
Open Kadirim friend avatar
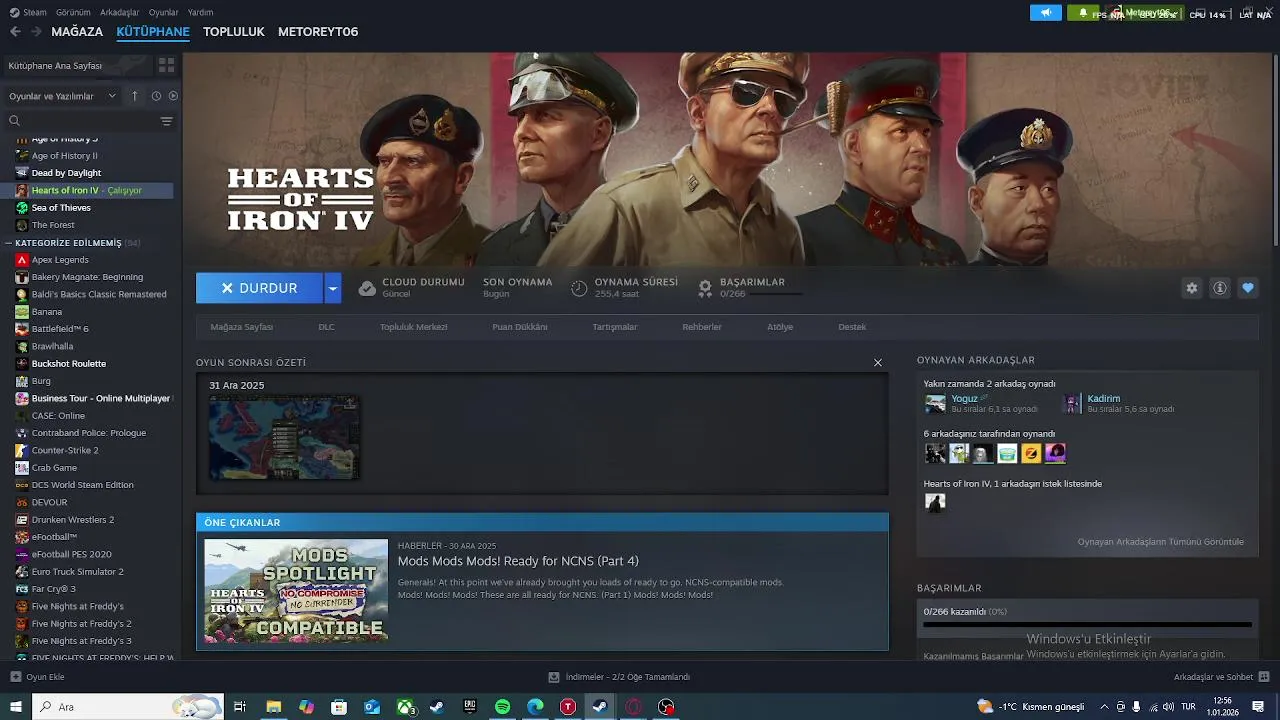point(1072,403)
